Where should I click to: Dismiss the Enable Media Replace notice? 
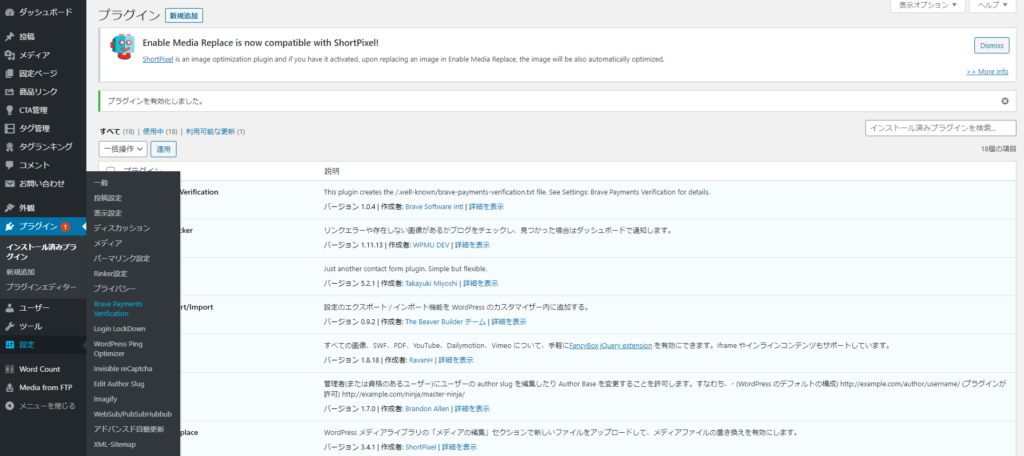990,45
